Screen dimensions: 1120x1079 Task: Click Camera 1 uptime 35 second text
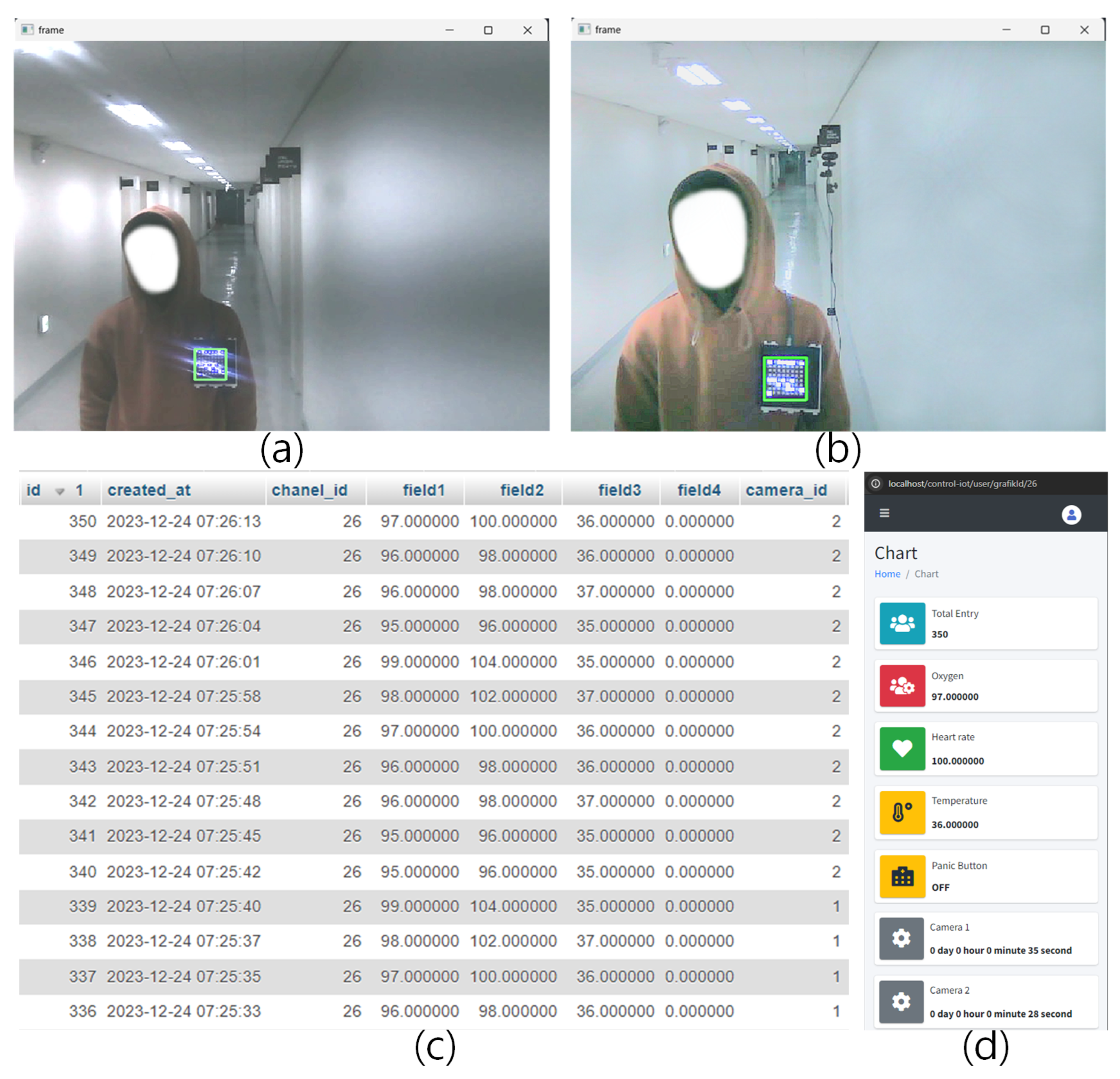pos(1000,950)
